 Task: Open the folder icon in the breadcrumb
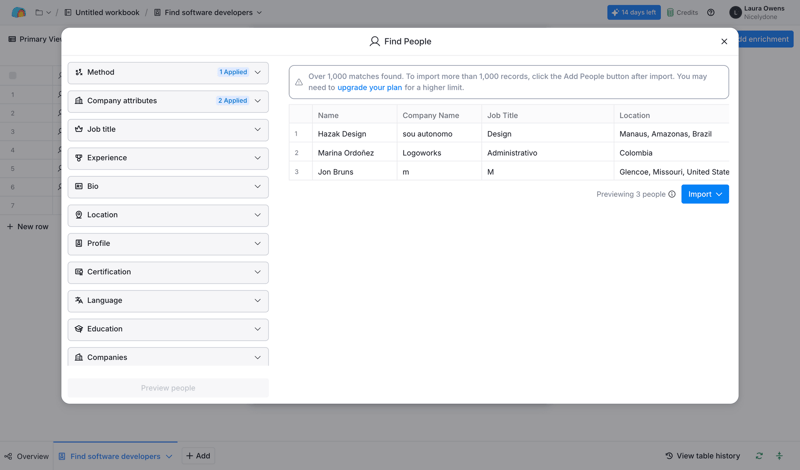click(39, 12)
